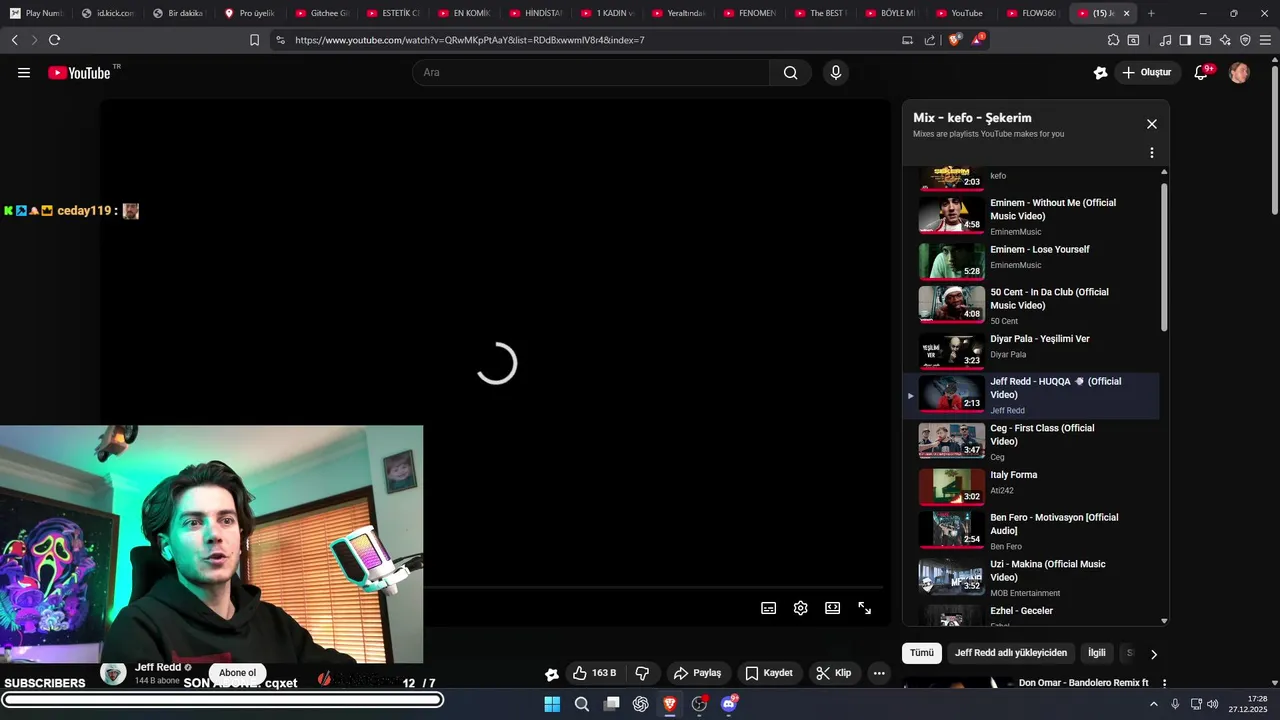Open video player settings gear
This screenshot has width=1280, height=720.
coord(800,608)
